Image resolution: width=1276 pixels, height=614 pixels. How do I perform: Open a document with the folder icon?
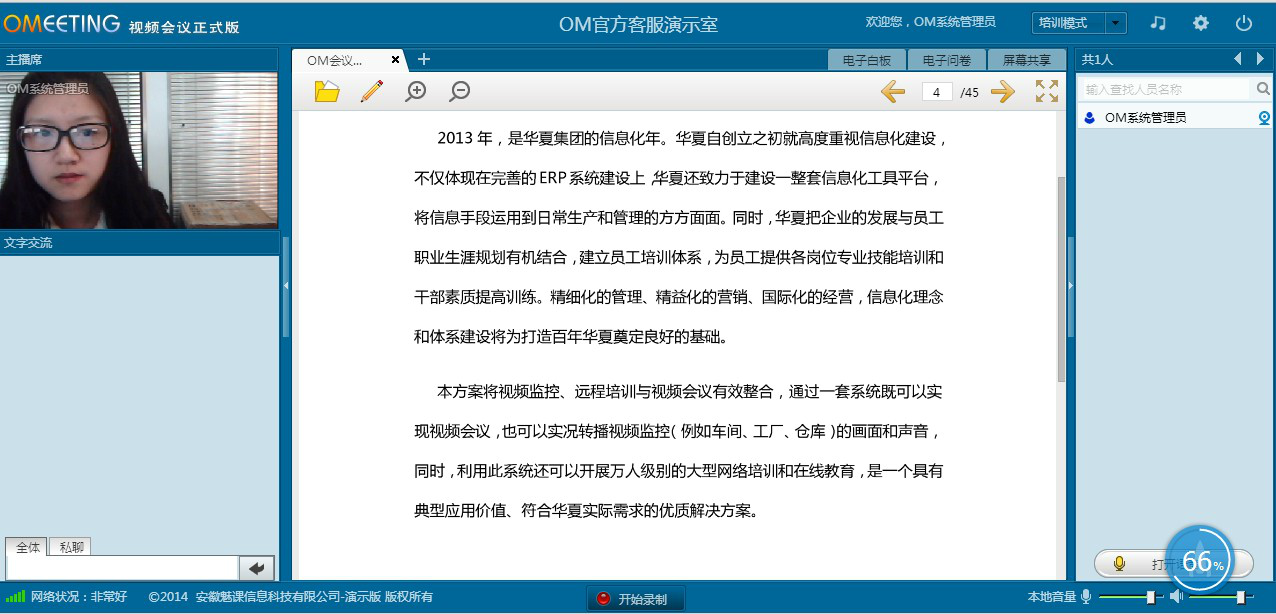pyautogui.click(x=327, y=91)
